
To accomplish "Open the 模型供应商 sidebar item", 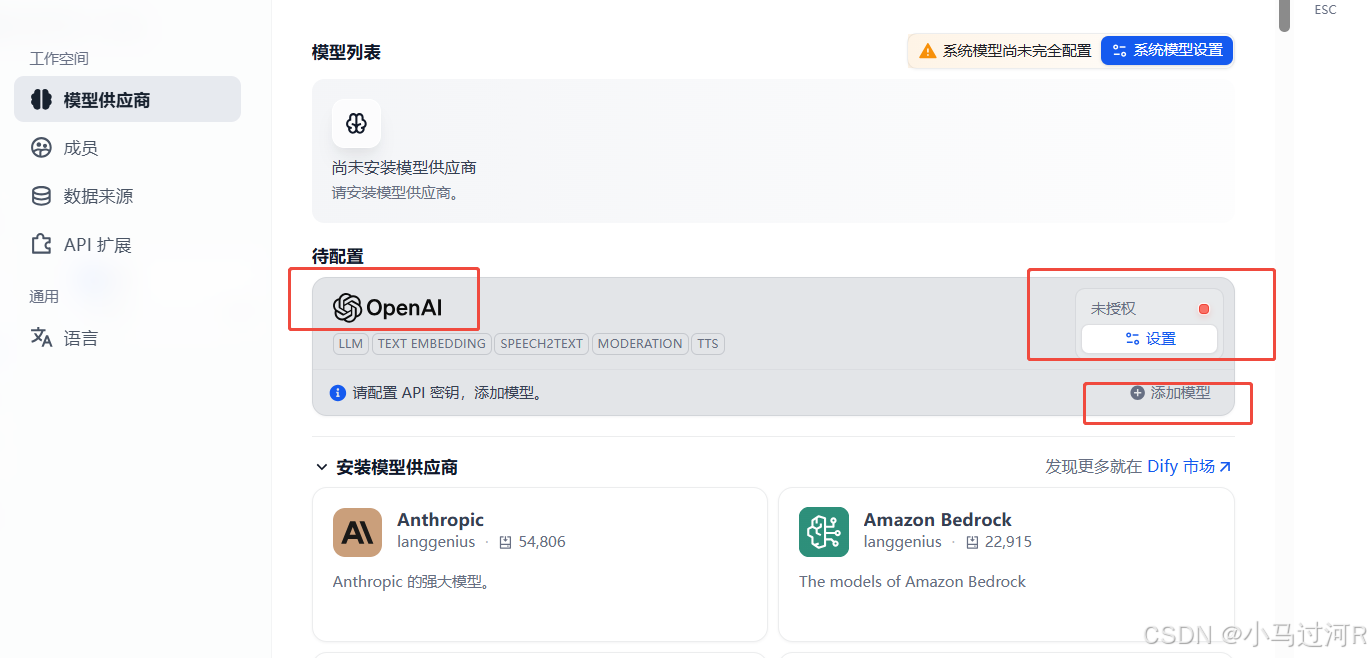I will coord(127,99).
